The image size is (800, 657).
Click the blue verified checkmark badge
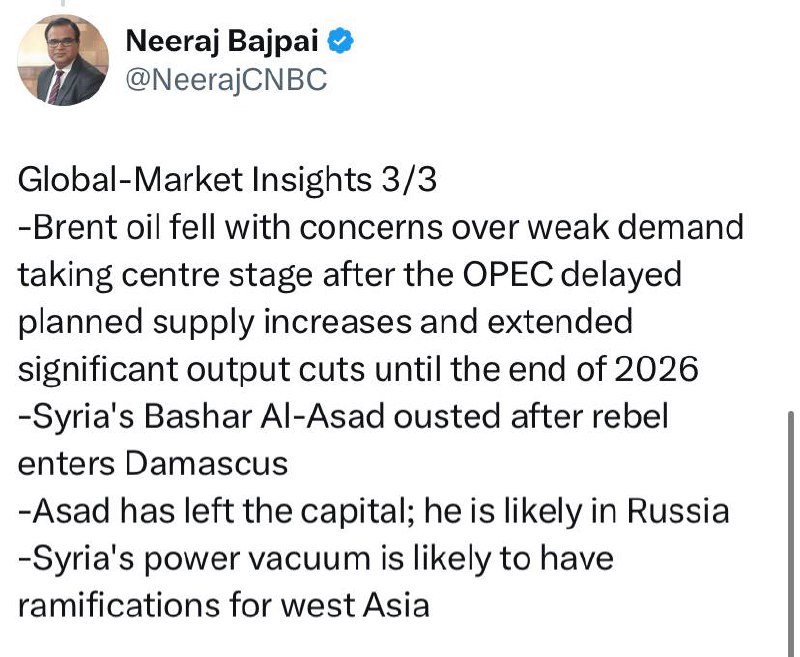[x=340, y=41]
